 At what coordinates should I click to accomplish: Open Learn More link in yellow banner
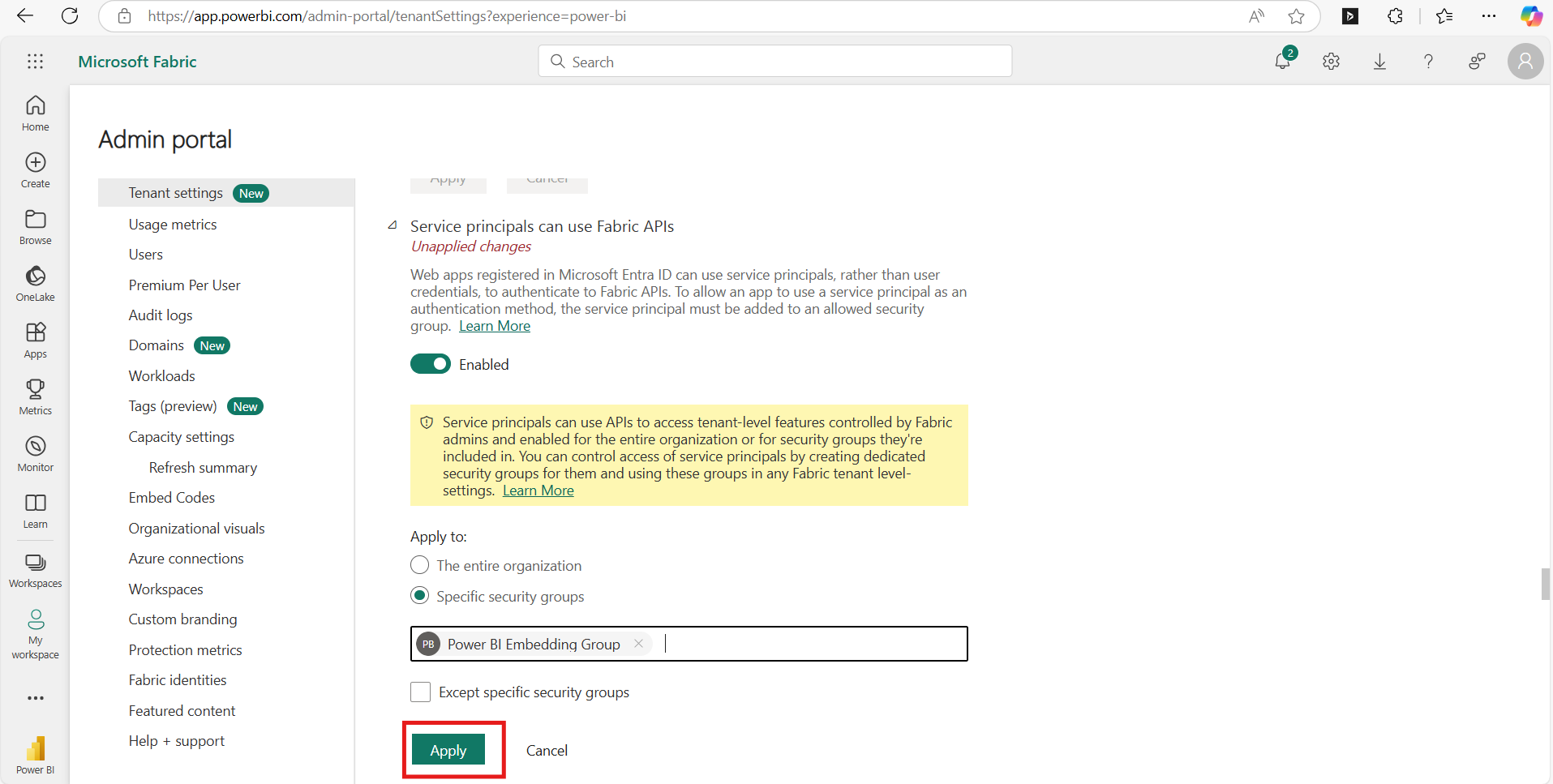click(538, 491)
